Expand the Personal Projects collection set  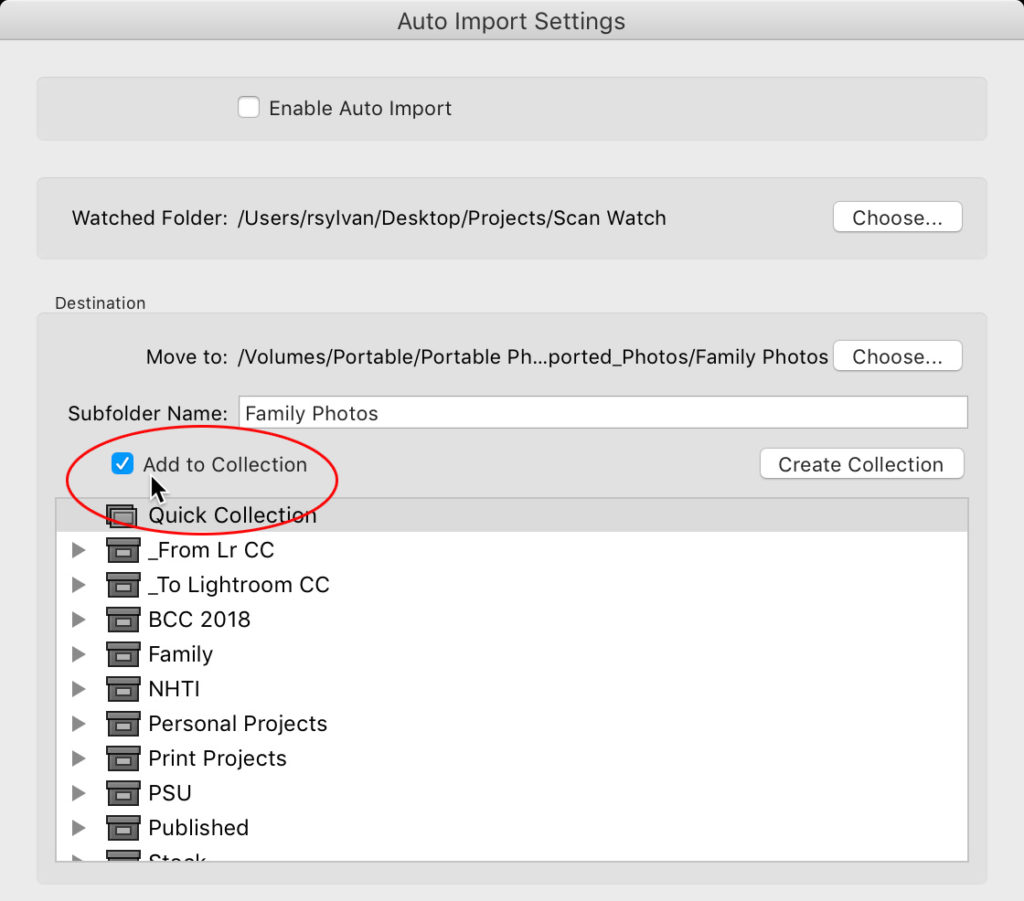[x=78, y=723]
